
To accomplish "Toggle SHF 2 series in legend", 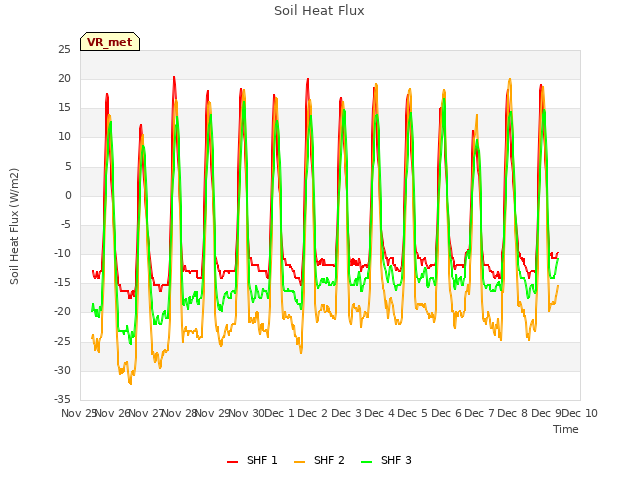I will [x=319, y=460].
